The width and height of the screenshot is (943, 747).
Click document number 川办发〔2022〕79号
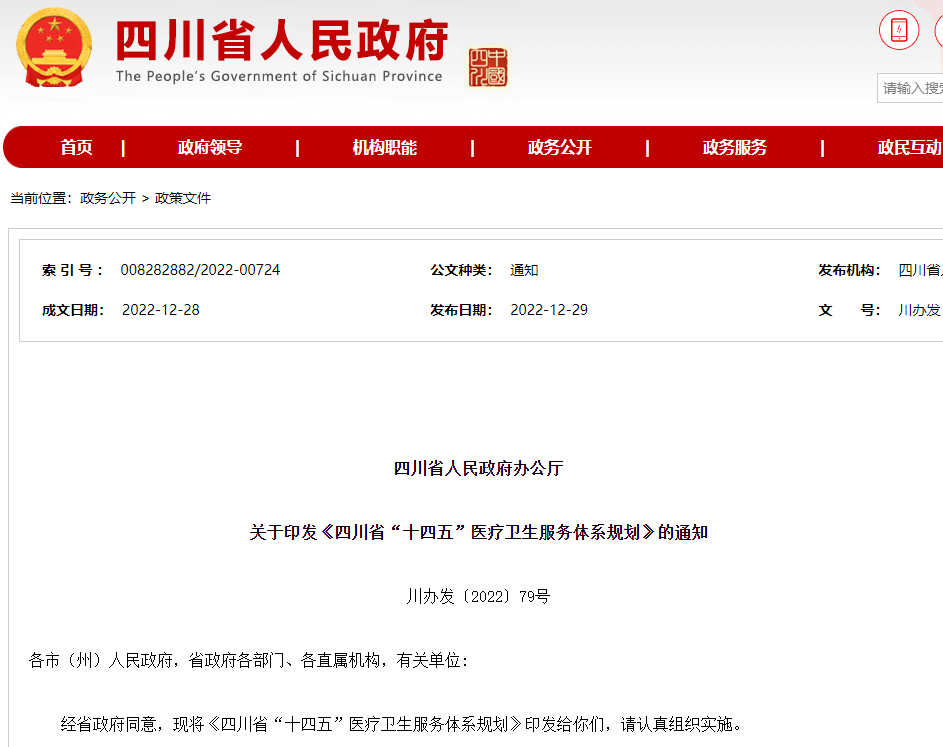(x=478, y=597)
